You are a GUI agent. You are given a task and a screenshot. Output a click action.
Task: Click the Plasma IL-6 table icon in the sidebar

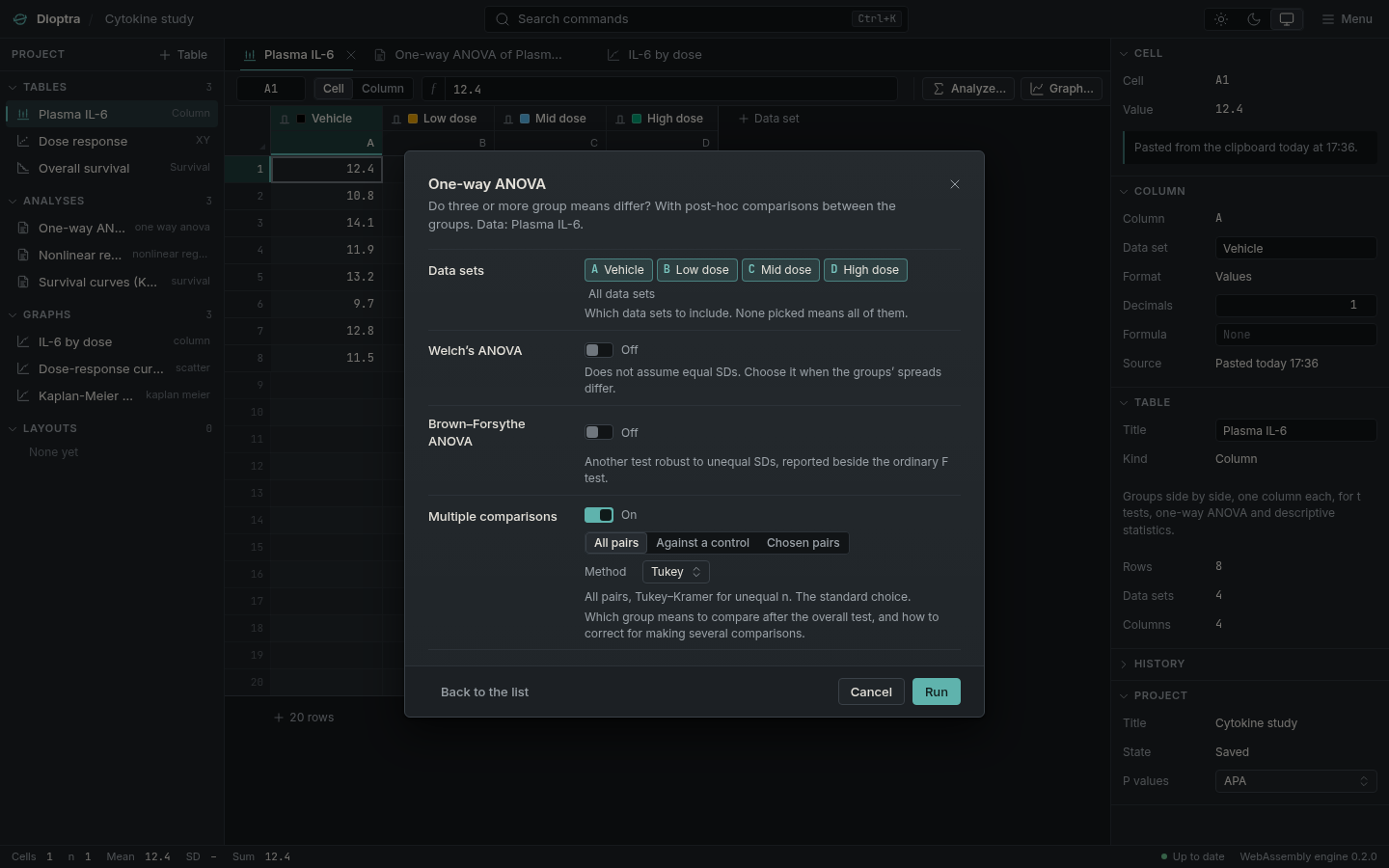pyautogui.click(x=23, y=114)
